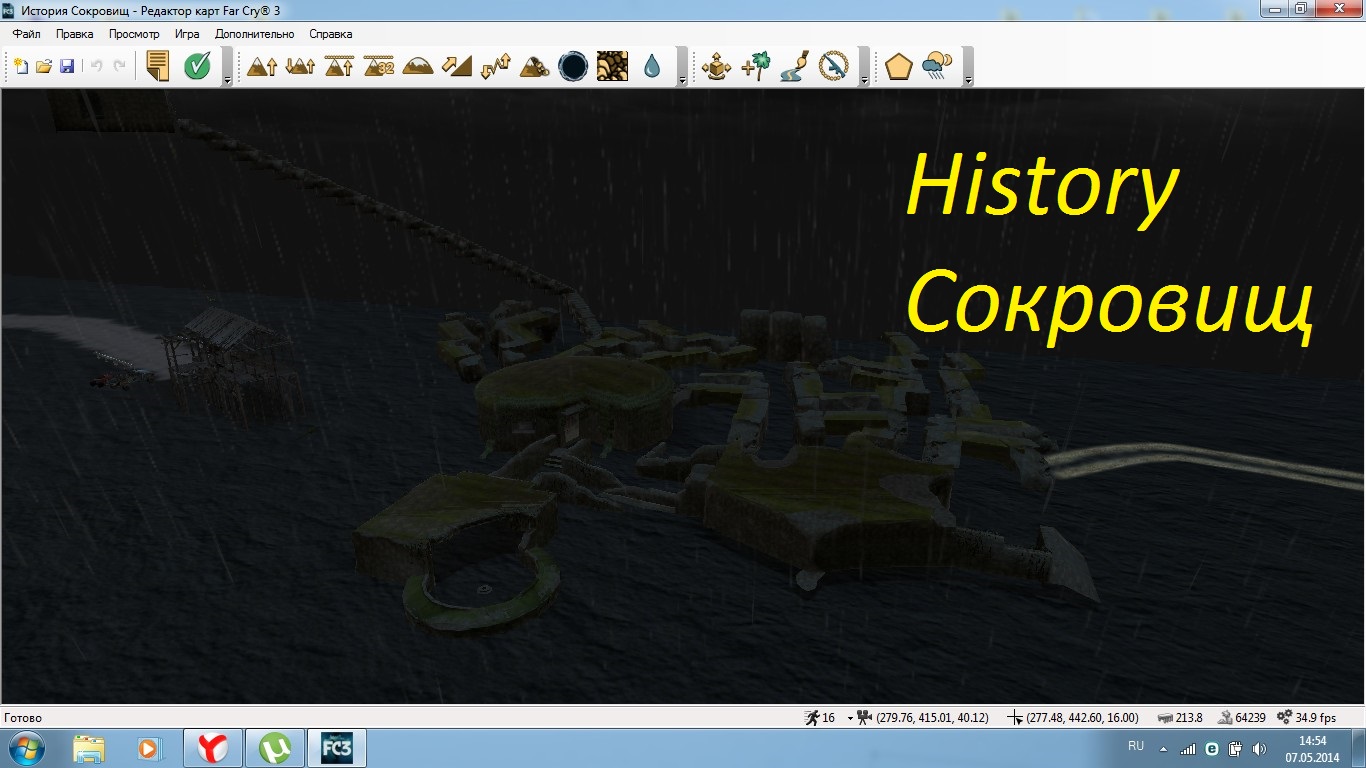Click the volume icon in system tray
This screenshot has height=768, width=1366.
coord(1257,748)
